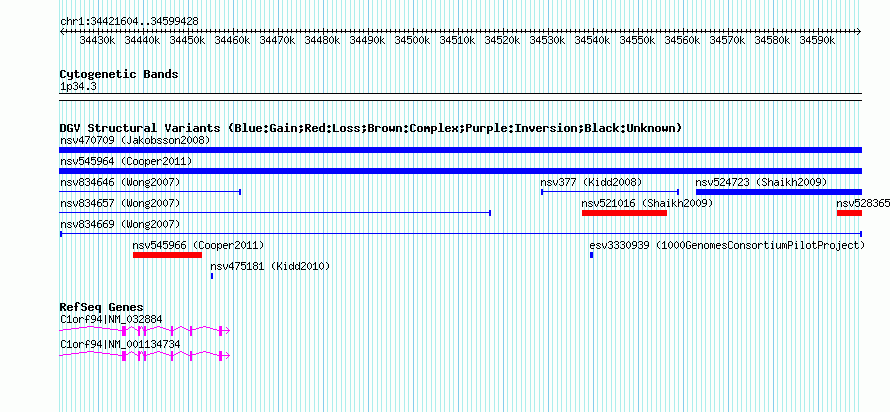The width and height of the screenshot is (890, 412).
Task: Click the 34430k ruler tick label
Action: pyautogui.click(x=98, y=41)
